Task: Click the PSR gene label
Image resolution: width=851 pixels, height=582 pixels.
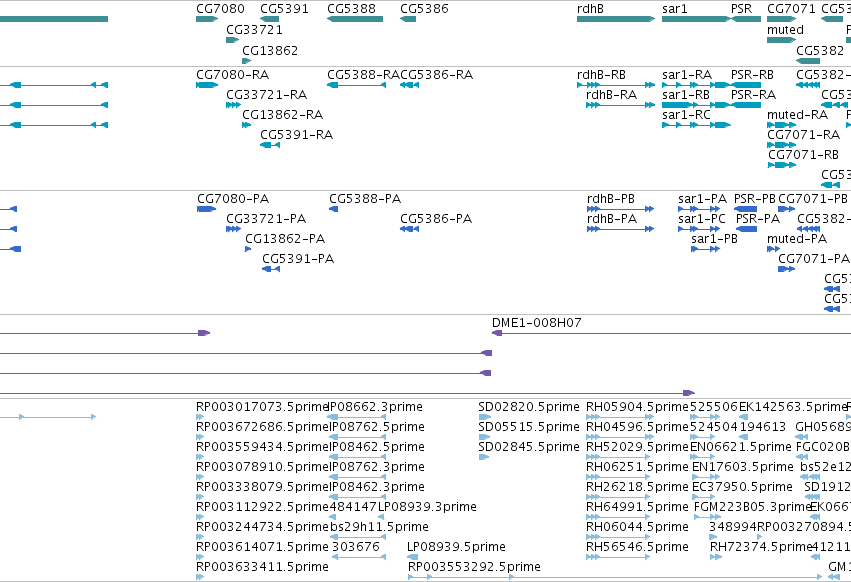Action: 741,9
